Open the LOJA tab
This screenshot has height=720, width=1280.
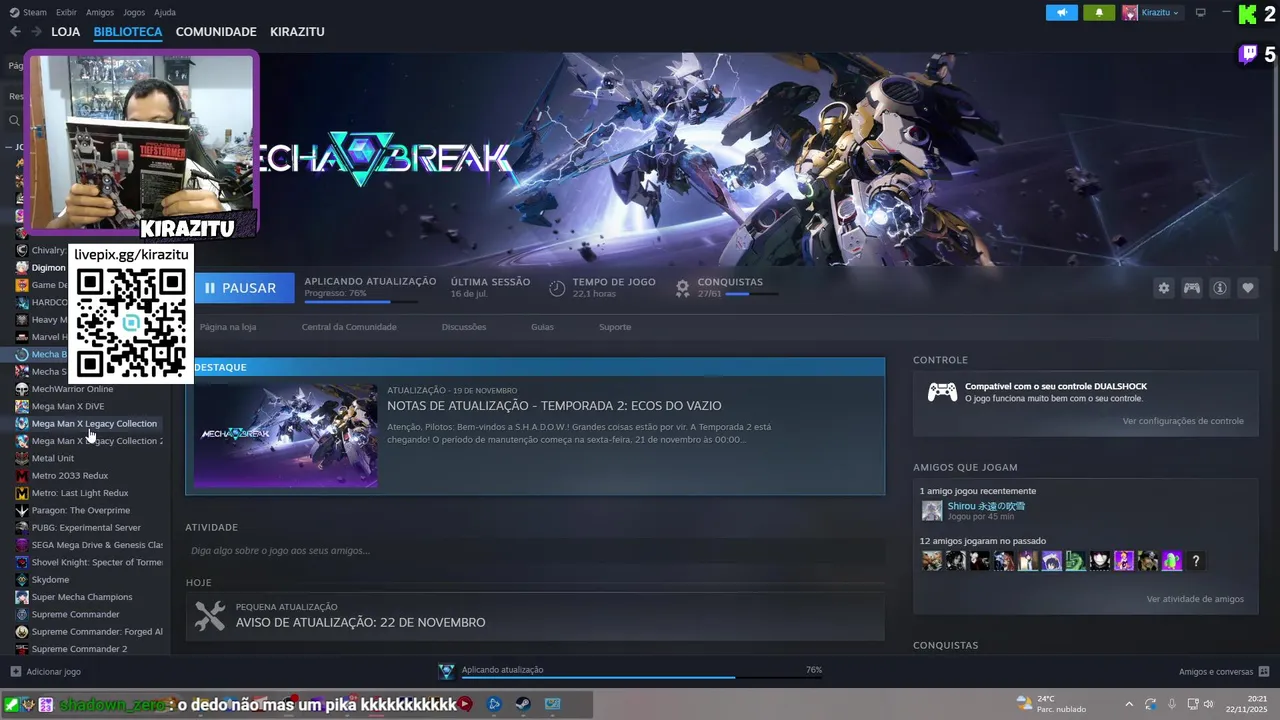65,32
